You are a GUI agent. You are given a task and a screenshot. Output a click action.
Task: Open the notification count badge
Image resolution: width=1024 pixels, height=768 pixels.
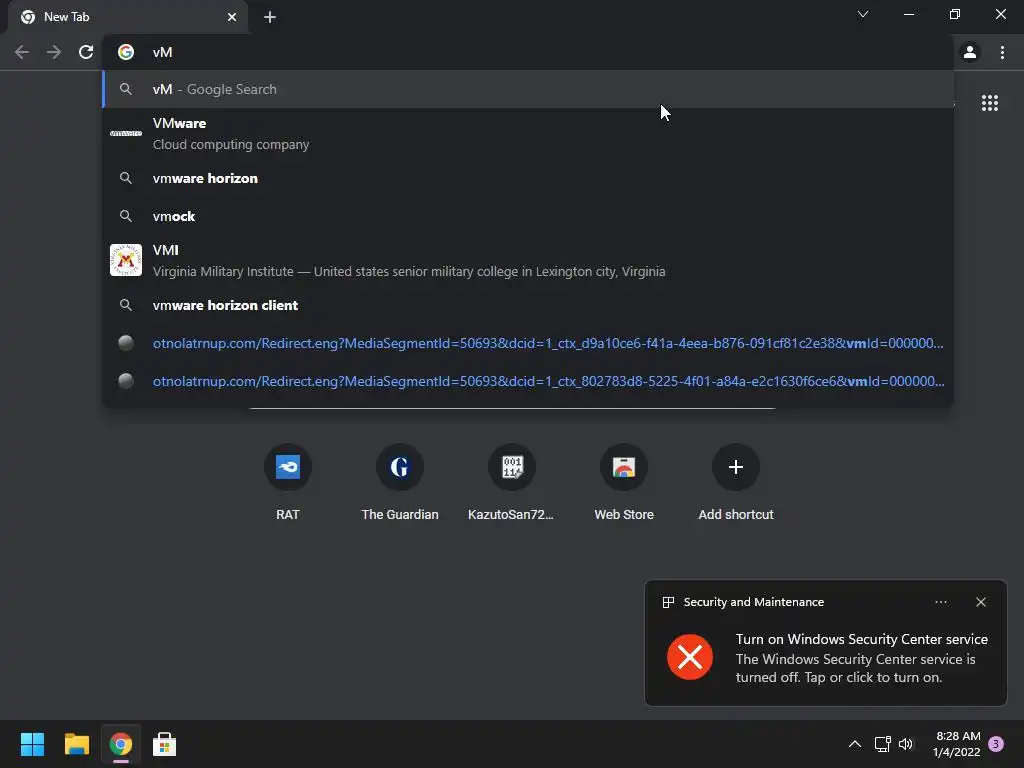pyautogui.click(x=996, y=744)
